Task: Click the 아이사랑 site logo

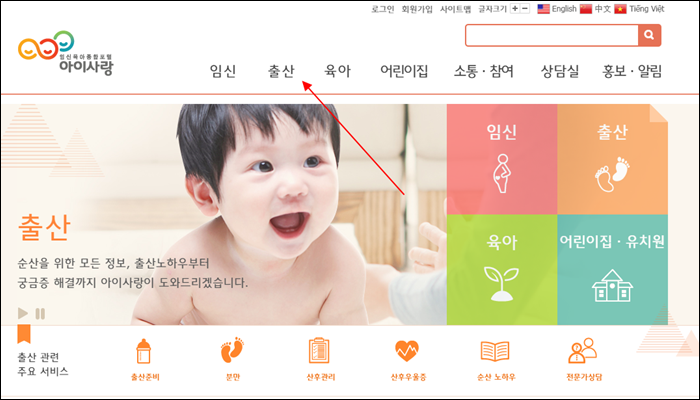Action: pos(66,53)
